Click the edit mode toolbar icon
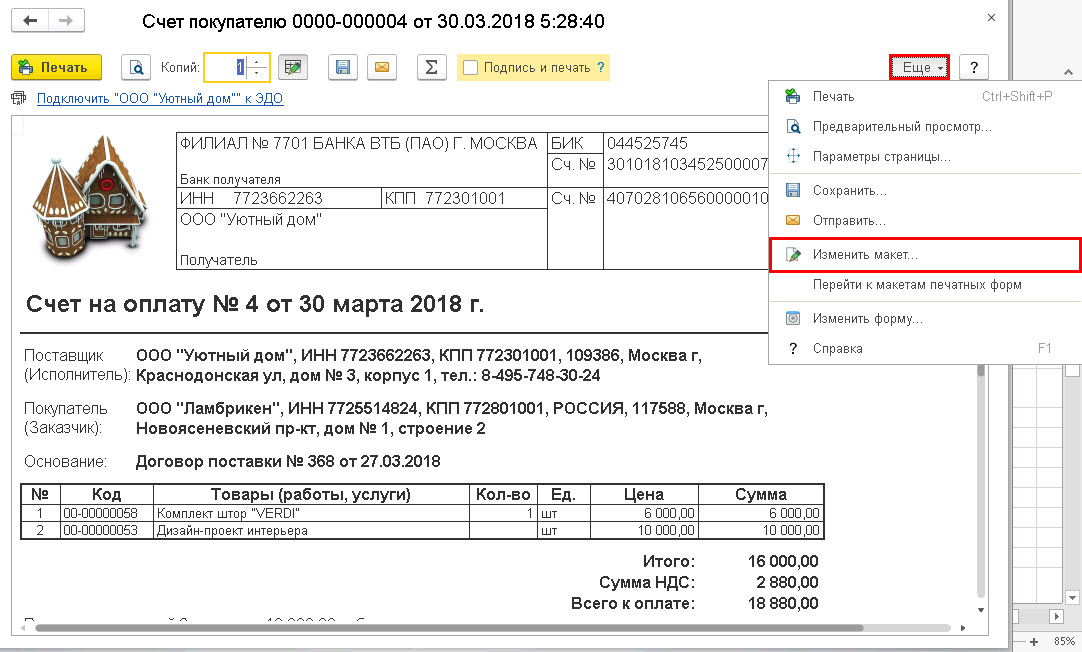Viewport: 1082px width, 652px height. point(293,68)
